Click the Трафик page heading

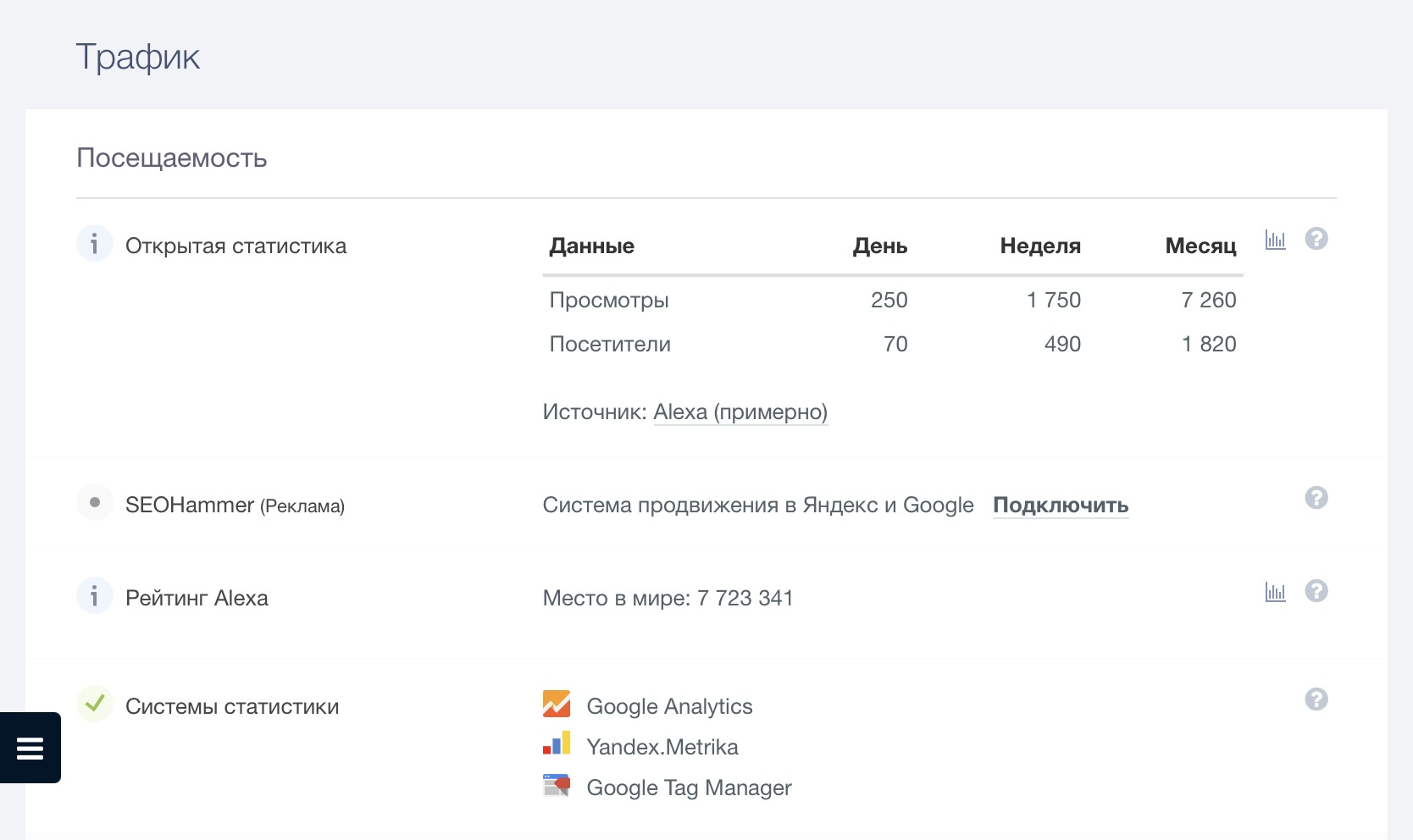[137, 58]
